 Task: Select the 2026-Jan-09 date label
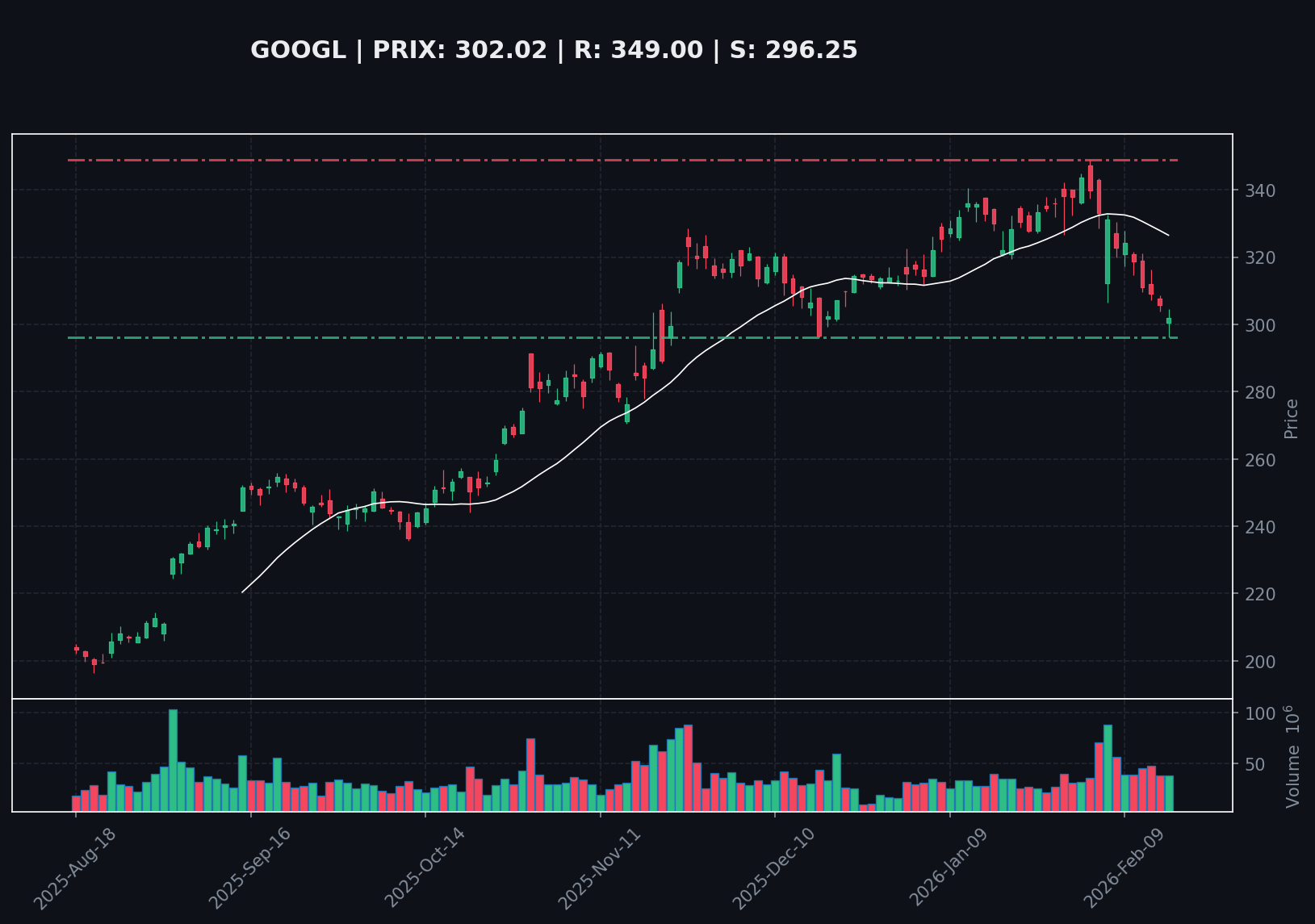pos(949,868)
